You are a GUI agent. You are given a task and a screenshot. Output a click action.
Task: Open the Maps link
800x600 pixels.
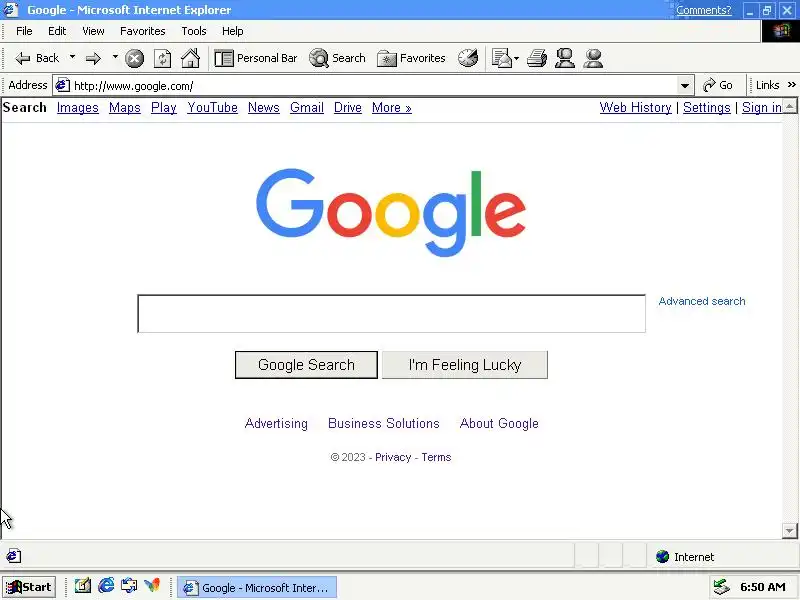coord(124,108)
